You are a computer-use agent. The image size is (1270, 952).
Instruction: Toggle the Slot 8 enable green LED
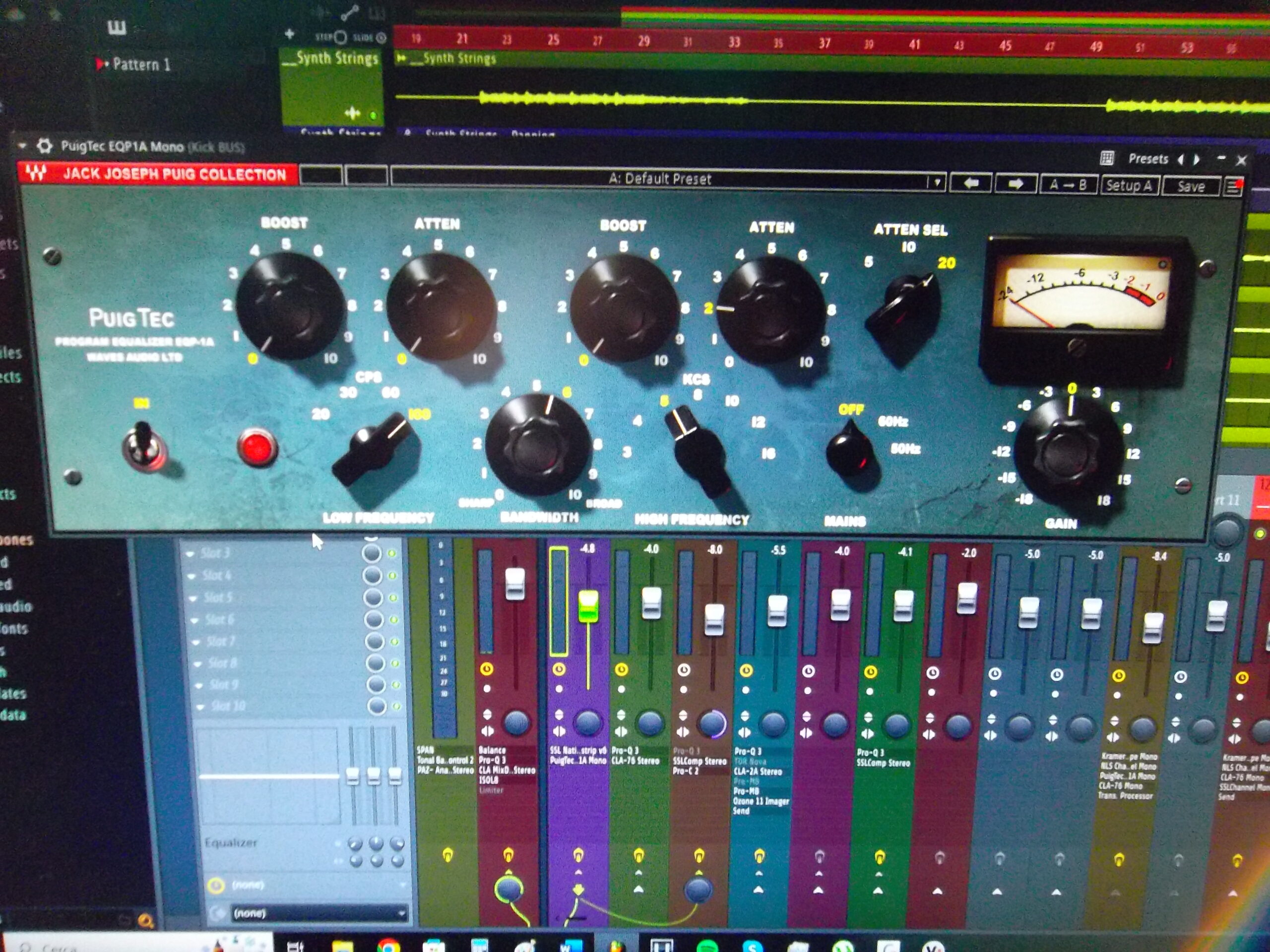(395, 663)
